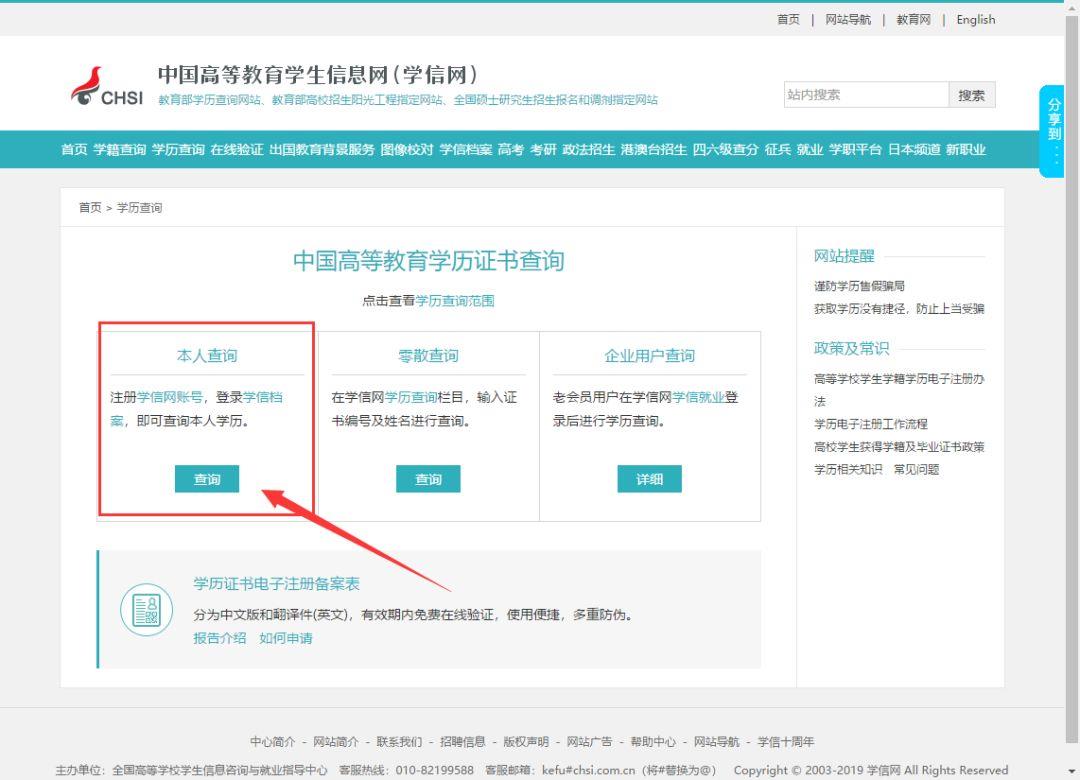Click the 企业用户查询 card title

pyautogui.click(x=650, y=356)
